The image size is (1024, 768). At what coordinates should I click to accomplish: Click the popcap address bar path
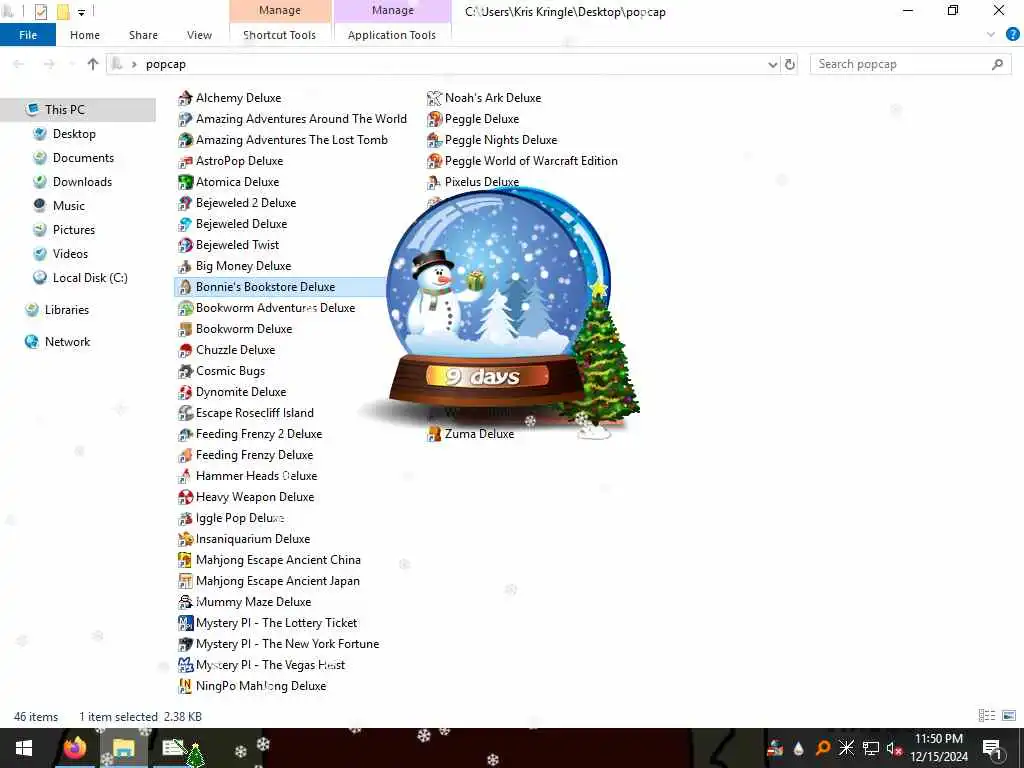click(x=166, y=64)
